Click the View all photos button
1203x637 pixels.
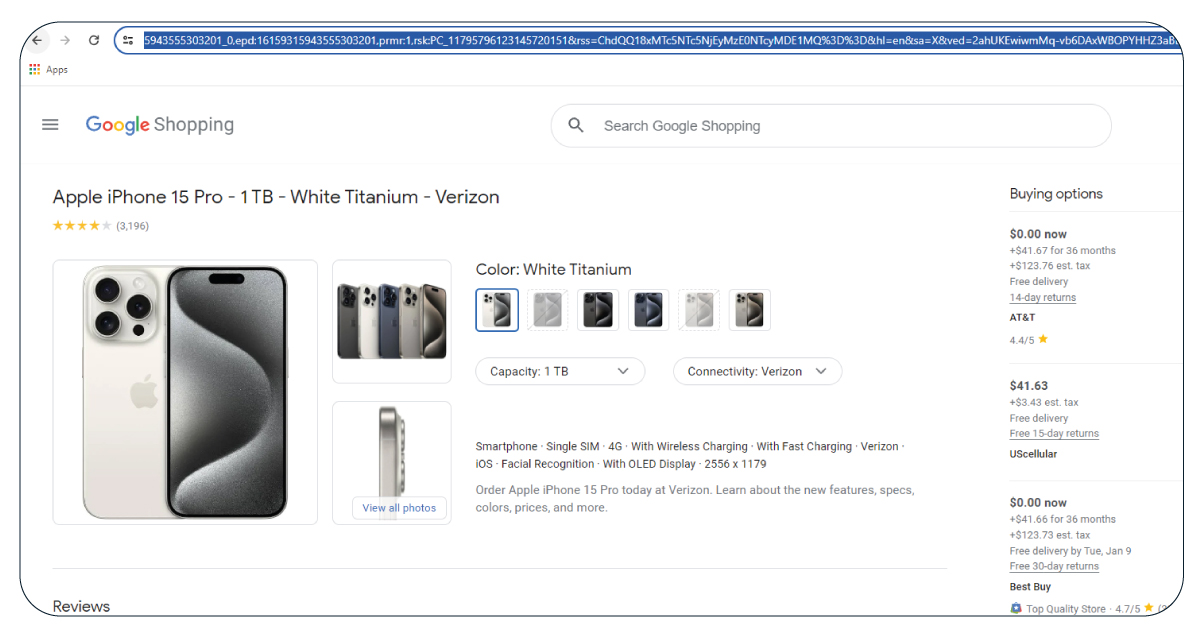[399, 508]
